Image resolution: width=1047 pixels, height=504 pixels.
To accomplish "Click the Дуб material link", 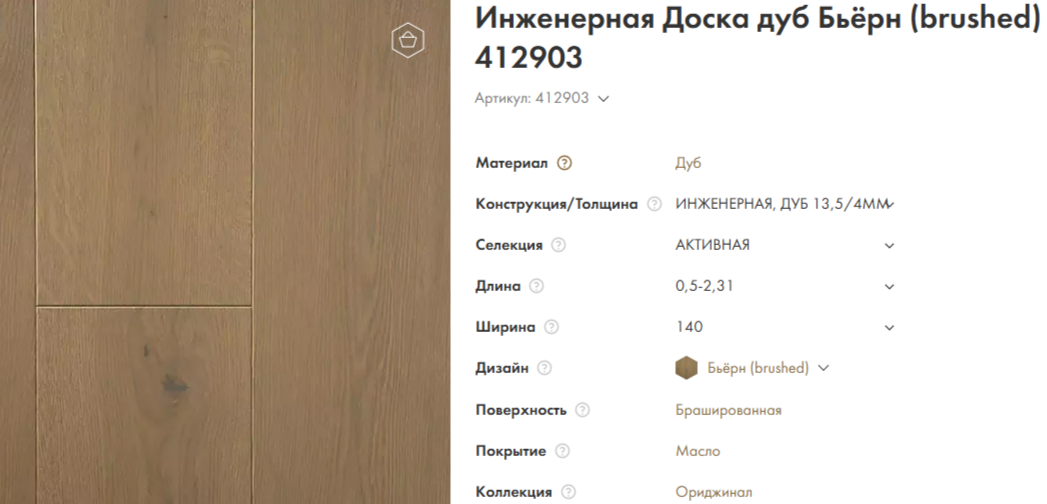I will [x=688, y=163].
